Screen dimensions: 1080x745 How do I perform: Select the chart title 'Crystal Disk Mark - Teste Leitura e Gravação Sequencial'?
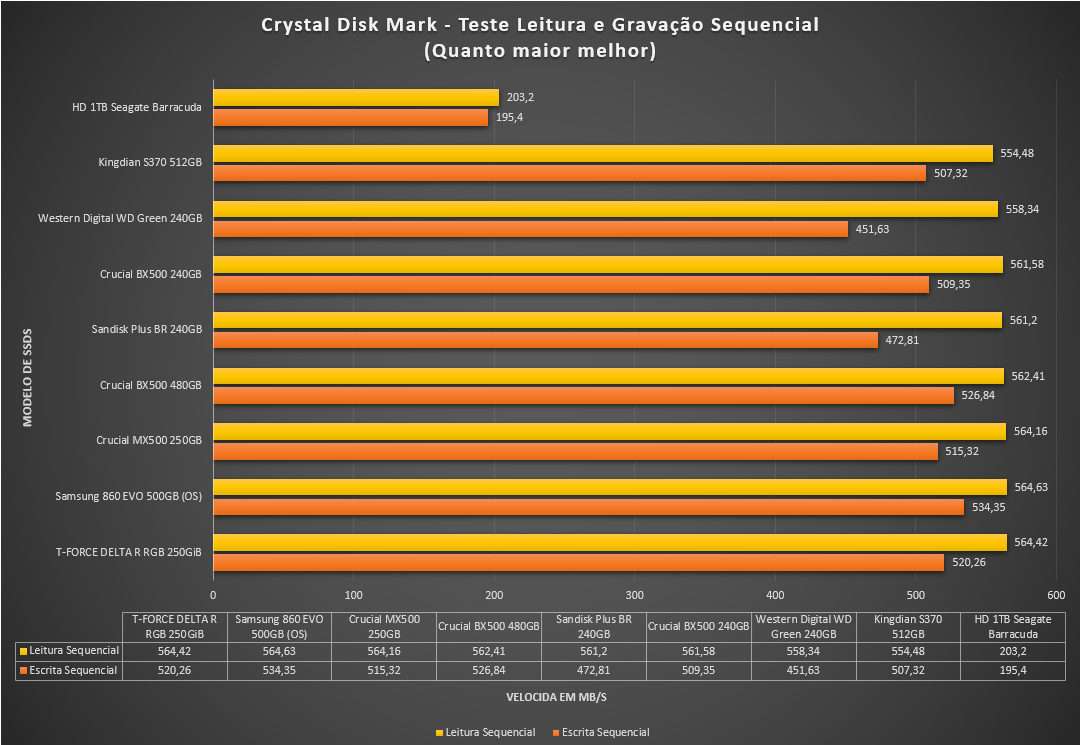pos(540,25)
